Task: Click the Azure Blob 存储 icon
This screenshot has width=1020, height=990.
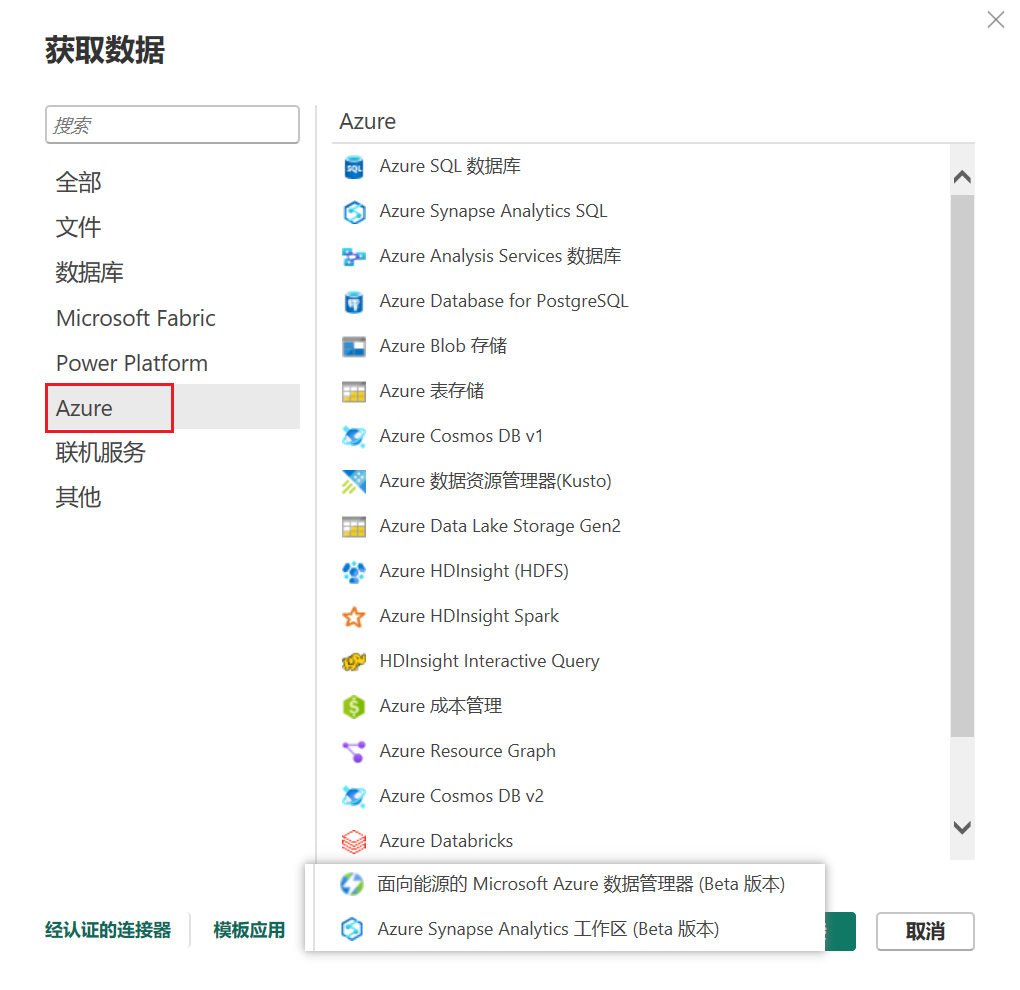Action: (354, 347)
